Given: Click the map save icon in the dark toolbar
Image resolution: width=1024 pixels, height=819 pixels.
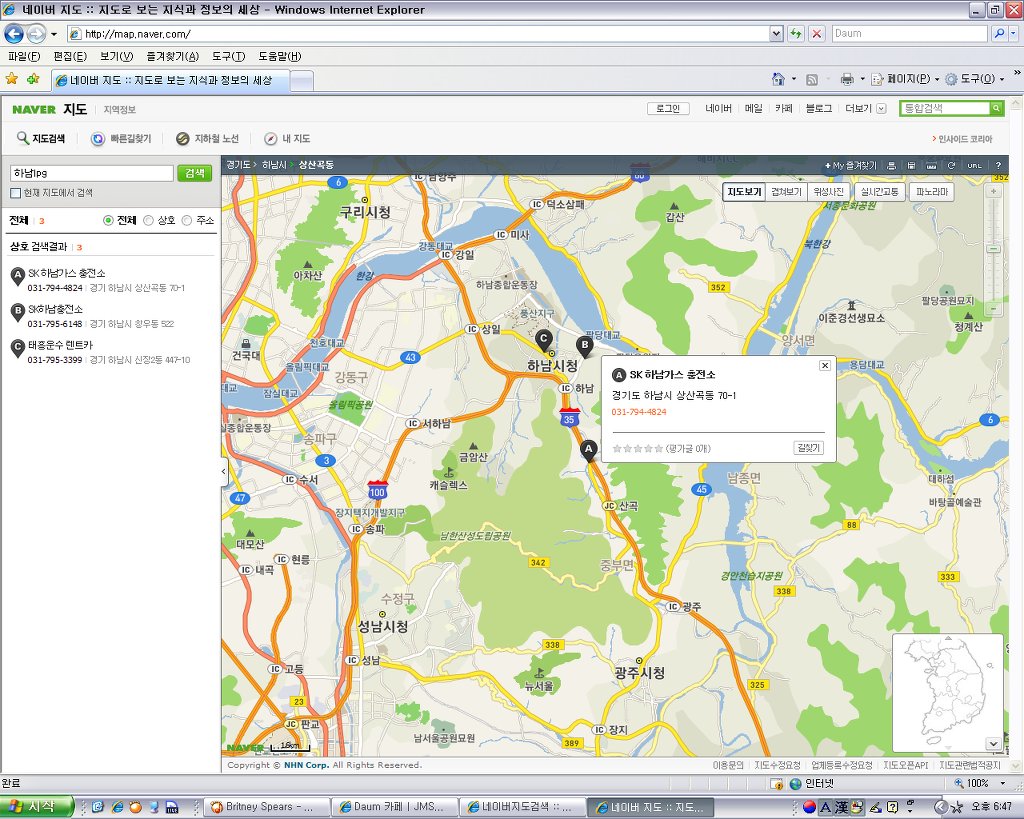Looking at the screenshot, I should (911, 166).
